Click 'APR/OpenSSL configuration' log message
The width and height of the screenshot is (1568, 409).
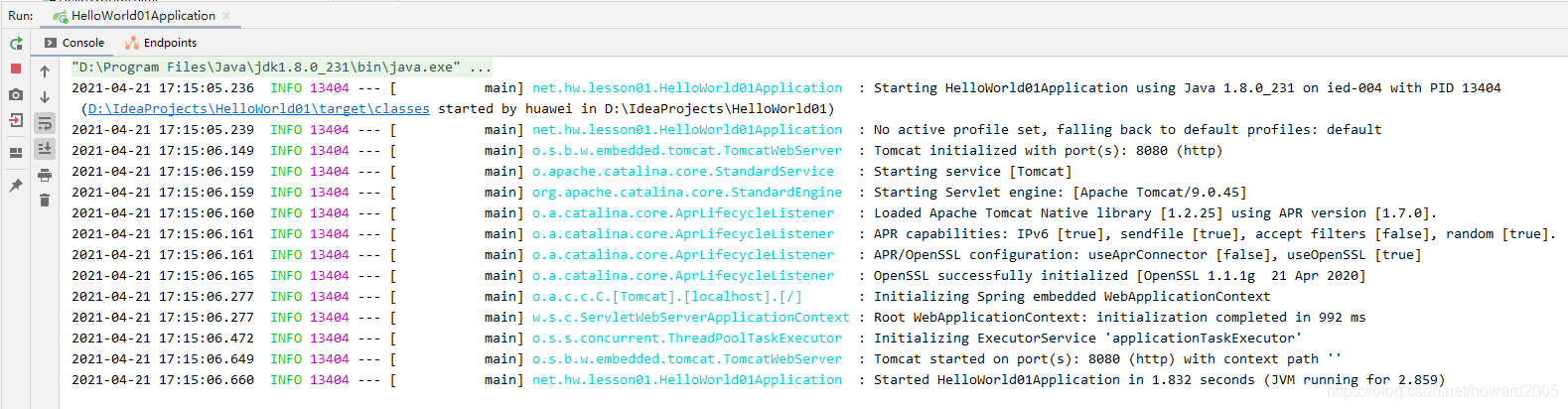(x=1147, y=255)
